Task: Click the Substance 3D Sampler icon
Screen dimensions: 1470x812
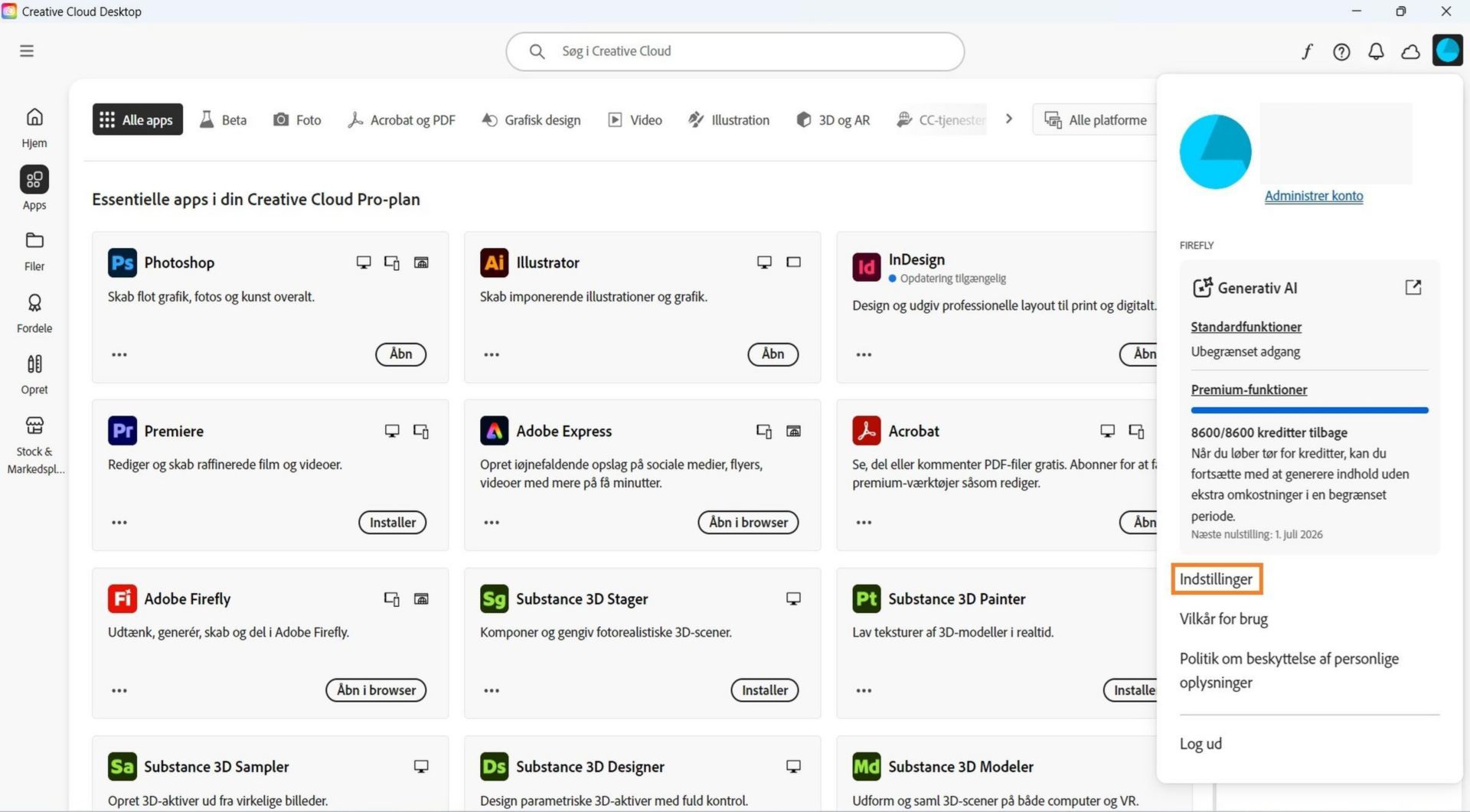Action: pyautogui.click(x=122, y=766)
